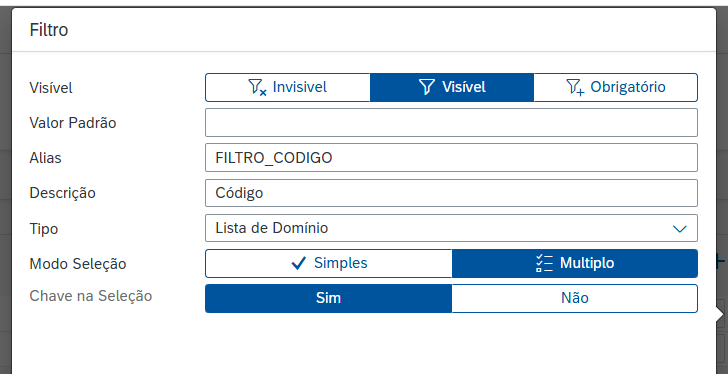Click the Alias field label

[x=45, y=158]
